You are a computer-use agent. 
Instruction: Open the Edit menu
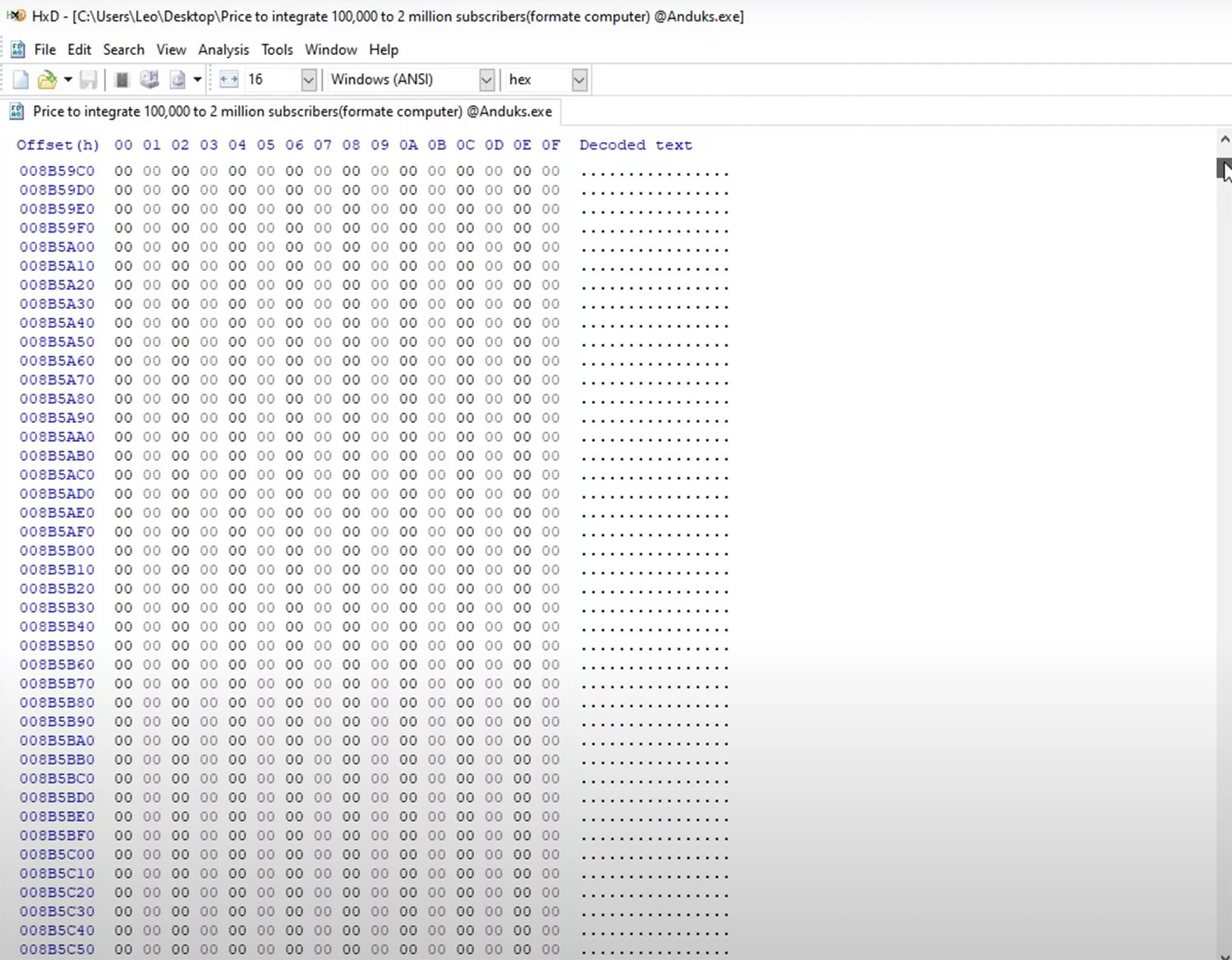[79, 49]
